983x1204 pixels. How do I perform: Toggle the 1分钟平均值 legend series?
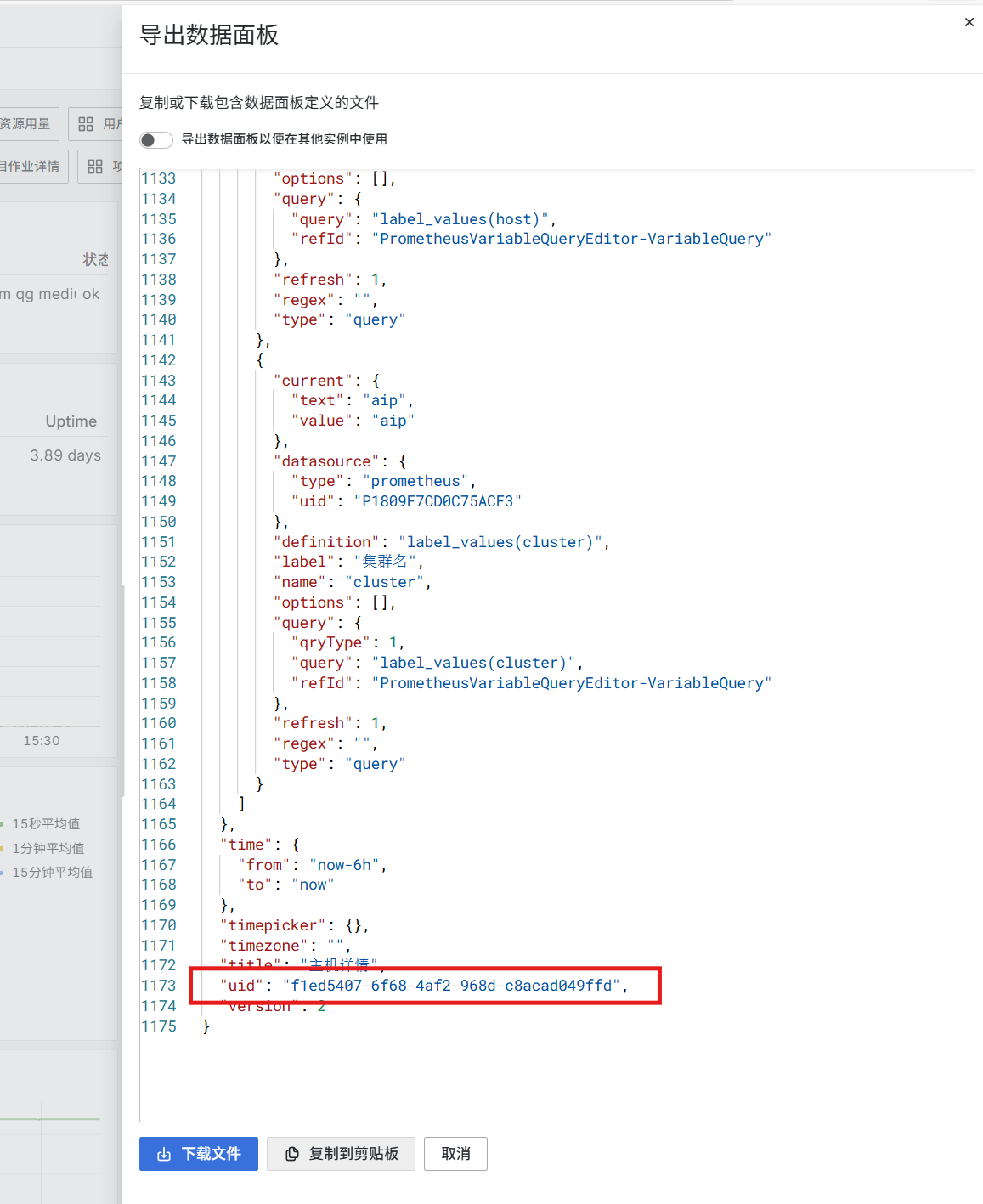[48, 848]
